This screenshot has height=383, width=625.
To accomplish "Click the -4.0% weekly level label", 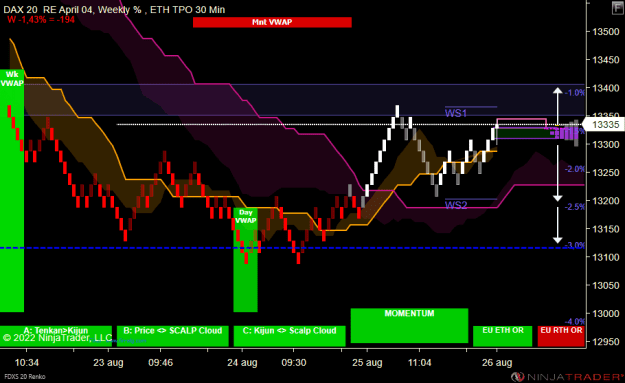I will click(575, 321).
